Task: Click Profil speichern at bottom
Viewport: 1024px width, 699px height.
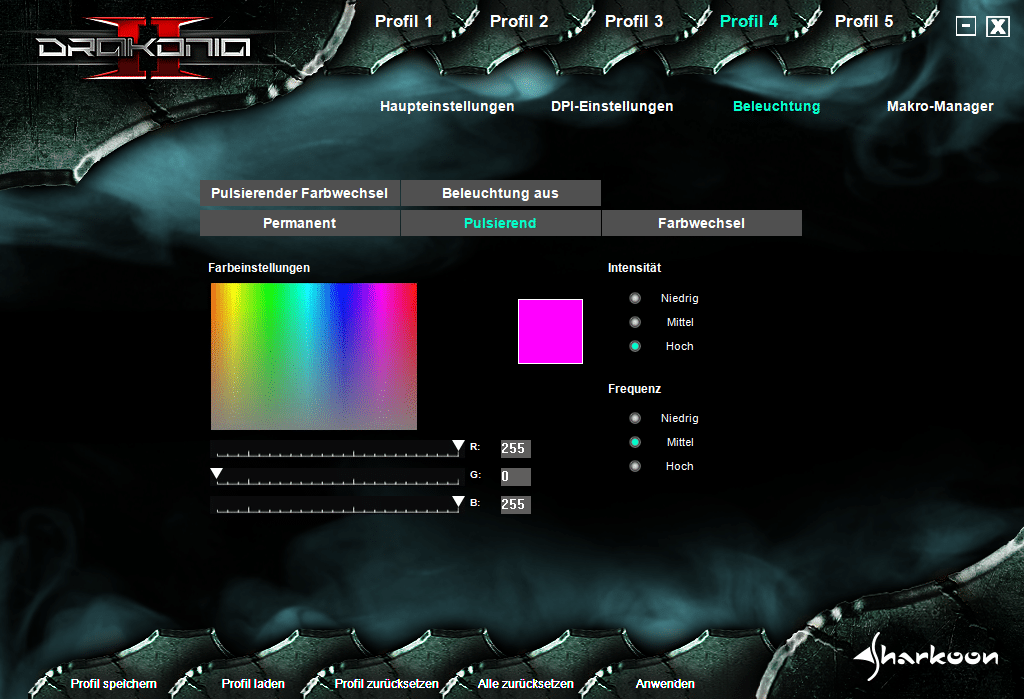Action: (x=114, y=684)
